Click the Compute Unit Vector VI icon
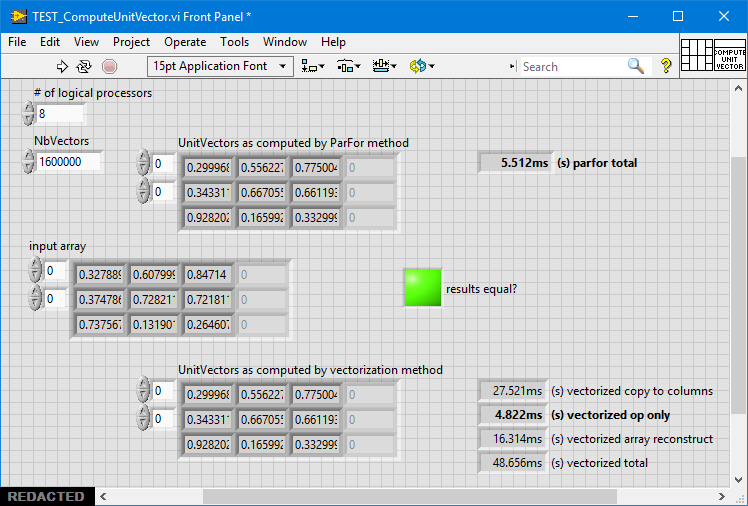The image size is (748, 506). click(729, 55)
